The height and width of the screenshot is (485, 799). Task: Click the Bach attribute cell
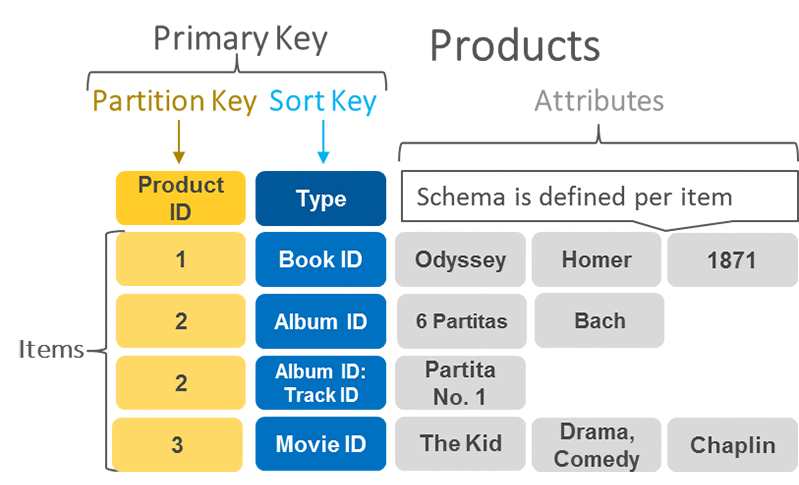click(x=599, y=320)
